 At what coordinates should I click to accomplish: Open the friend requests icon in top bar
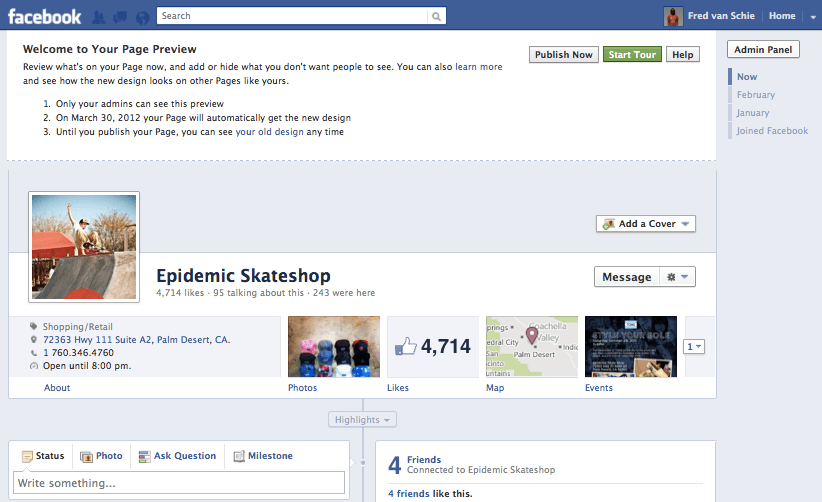[x=99, y=18]
